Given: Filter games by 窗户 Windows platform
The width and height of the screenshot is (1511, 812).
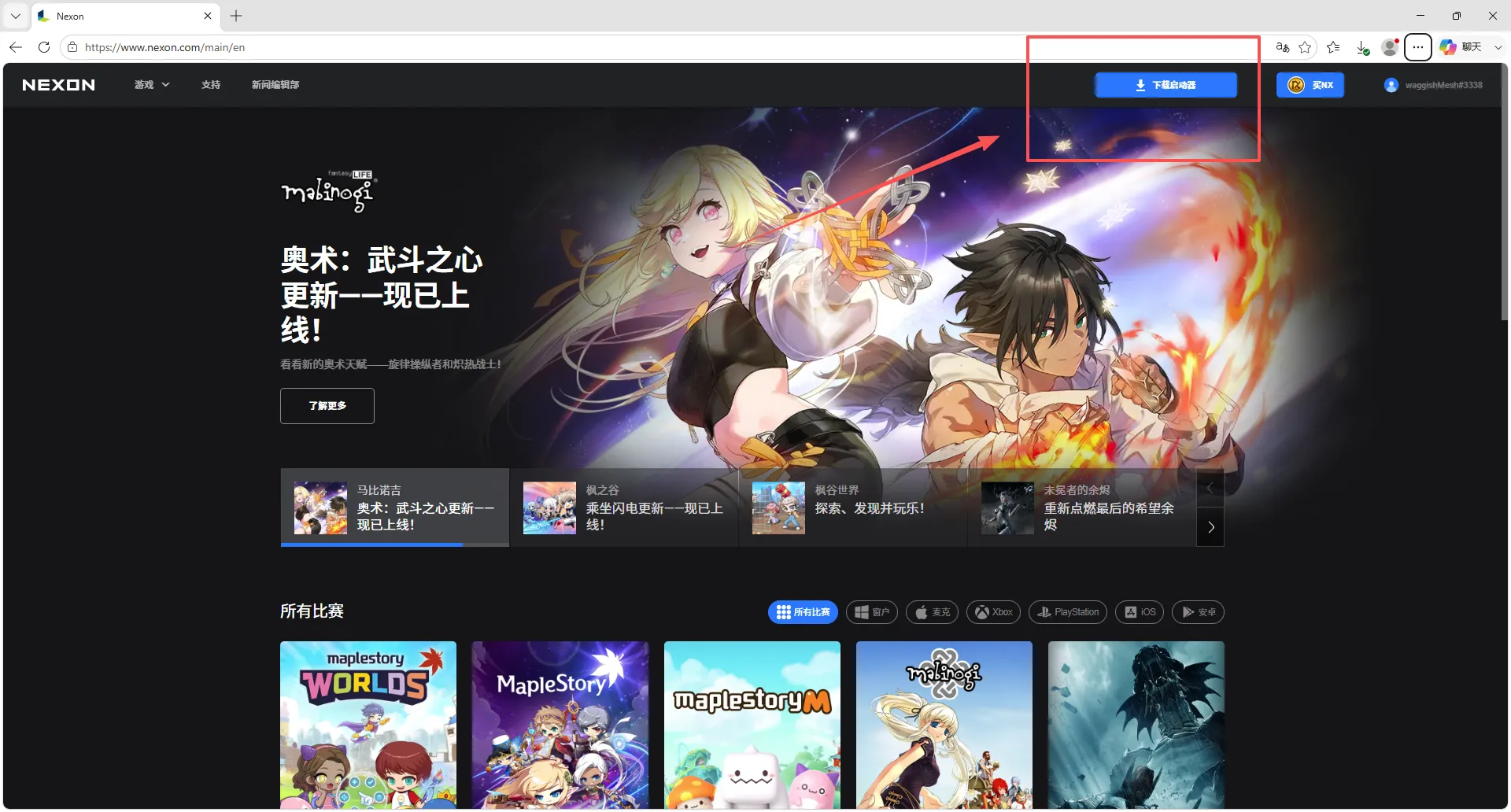Looking at the screenshot, I should pos(872,612).
